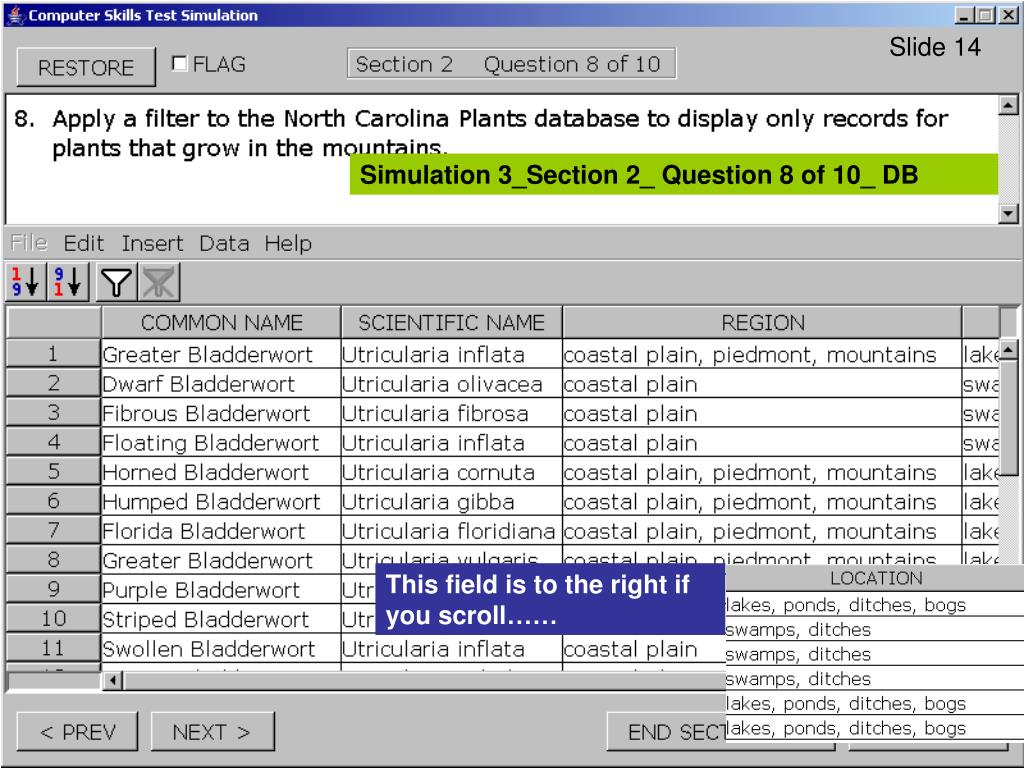Select the REGION column header
Screen dimensions: 1024x768
762,322
